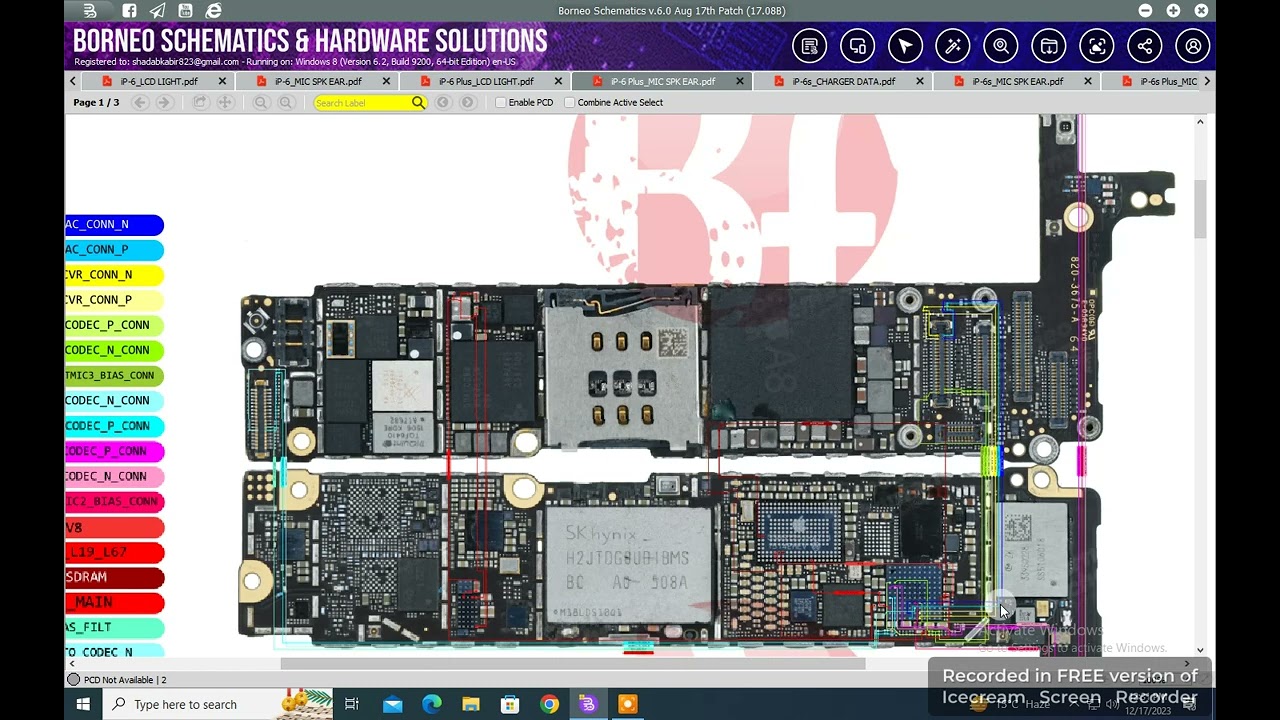Click the share round icon
This screenshot has width=1280, height=720.
point(1145,46)
